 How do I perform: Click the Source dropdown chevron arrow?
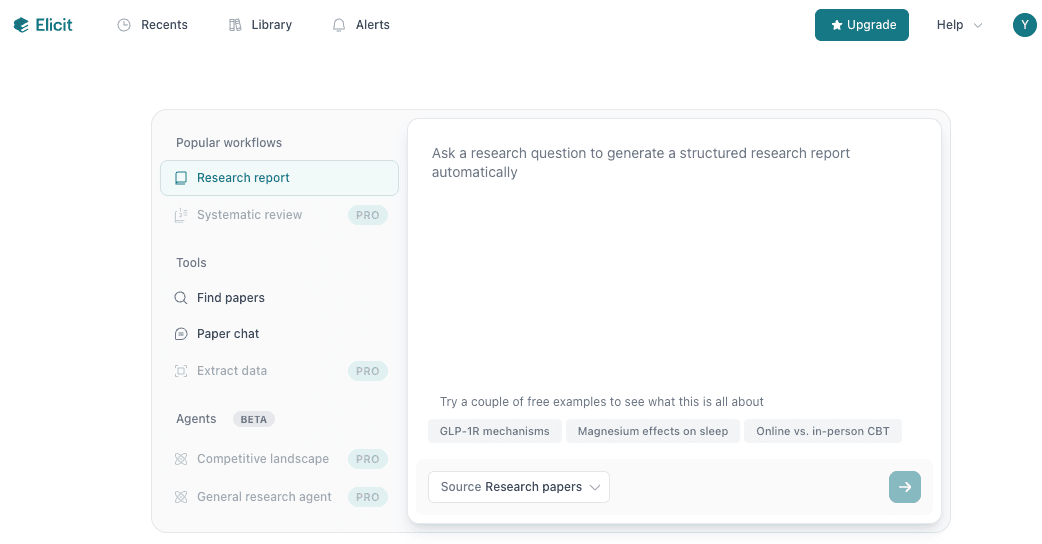[595, 488]
